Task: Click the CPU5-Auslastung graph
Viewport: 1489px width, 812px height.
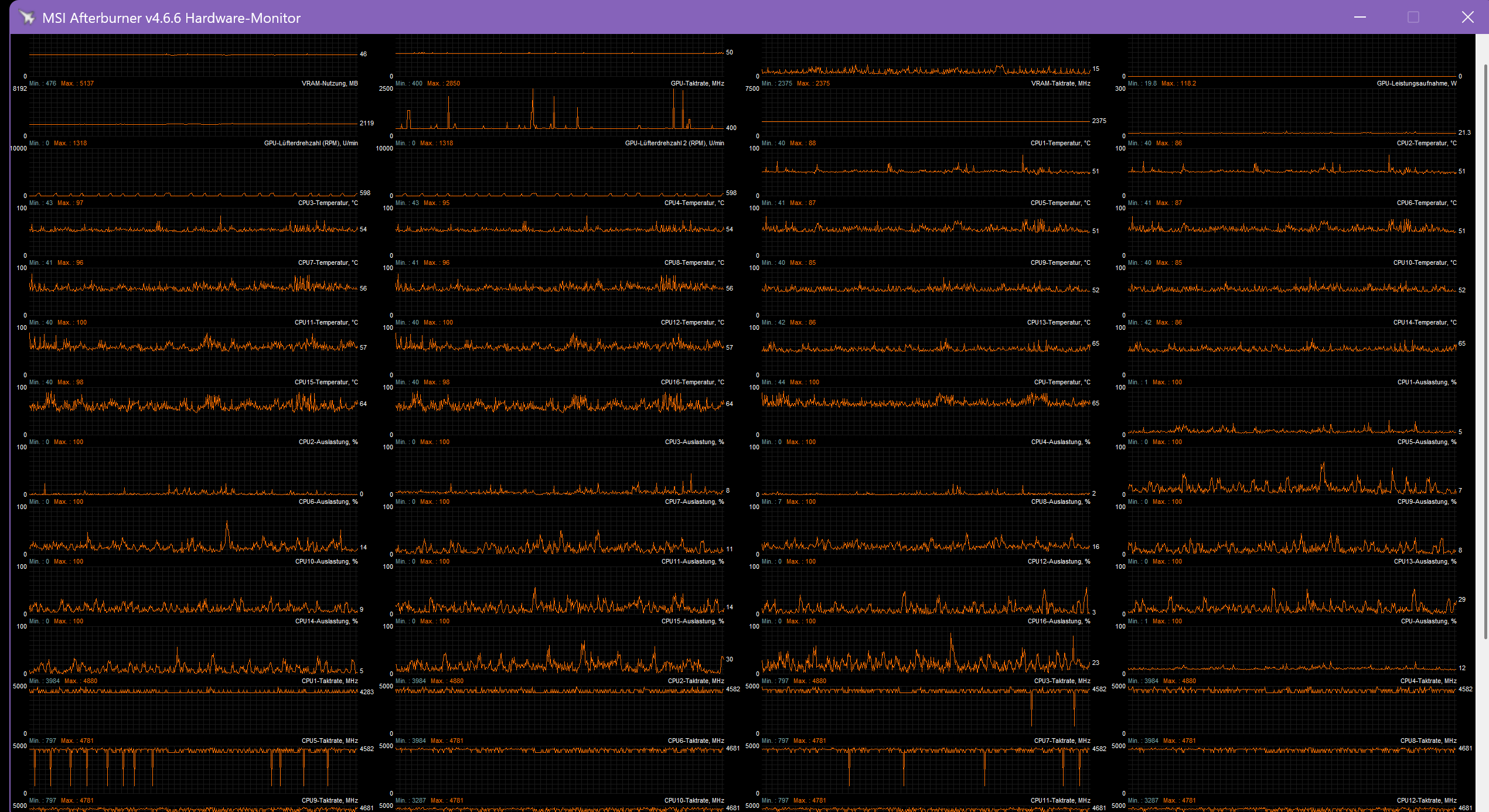Action: 1292,472
